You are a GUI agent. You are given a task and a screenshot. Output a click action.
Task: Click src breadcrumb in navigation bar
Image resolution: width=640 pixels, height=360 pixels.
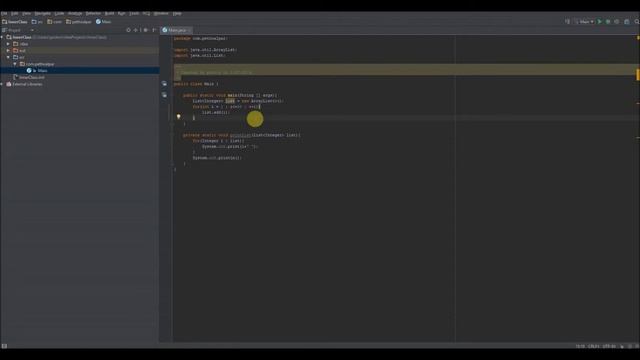[x=37, y=22]
